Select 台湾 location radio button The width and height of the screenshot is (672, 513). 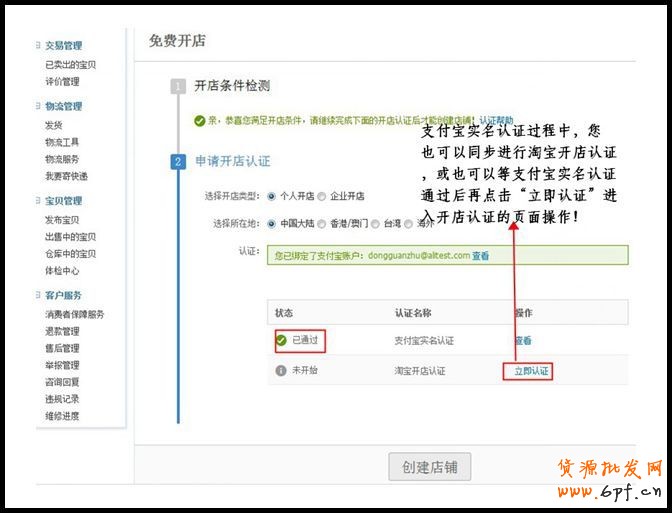378,224
